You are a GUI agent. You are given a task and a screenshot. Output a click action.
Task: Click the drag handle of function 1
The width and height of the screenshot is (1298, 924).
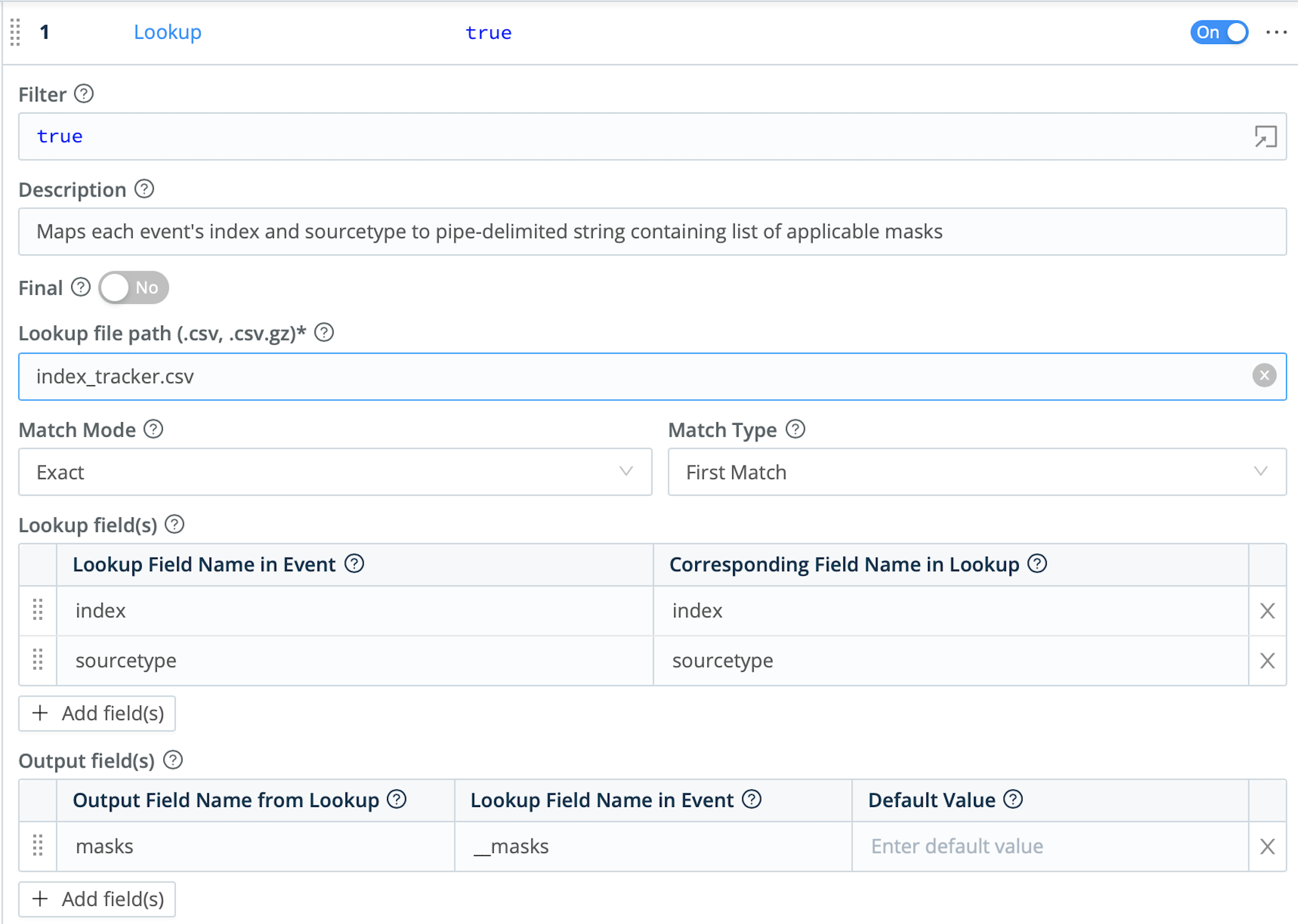15,33
